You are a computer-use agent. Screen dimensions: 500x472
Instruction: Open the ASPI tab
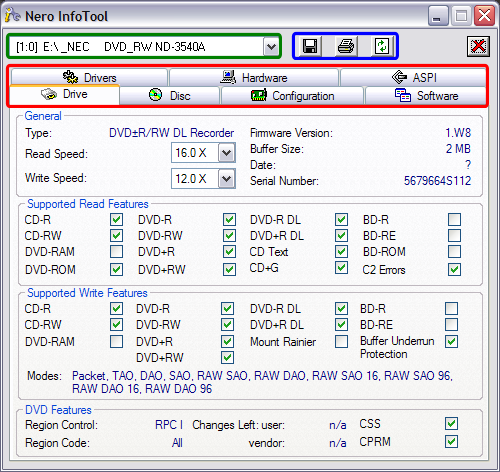coord(413,77)
